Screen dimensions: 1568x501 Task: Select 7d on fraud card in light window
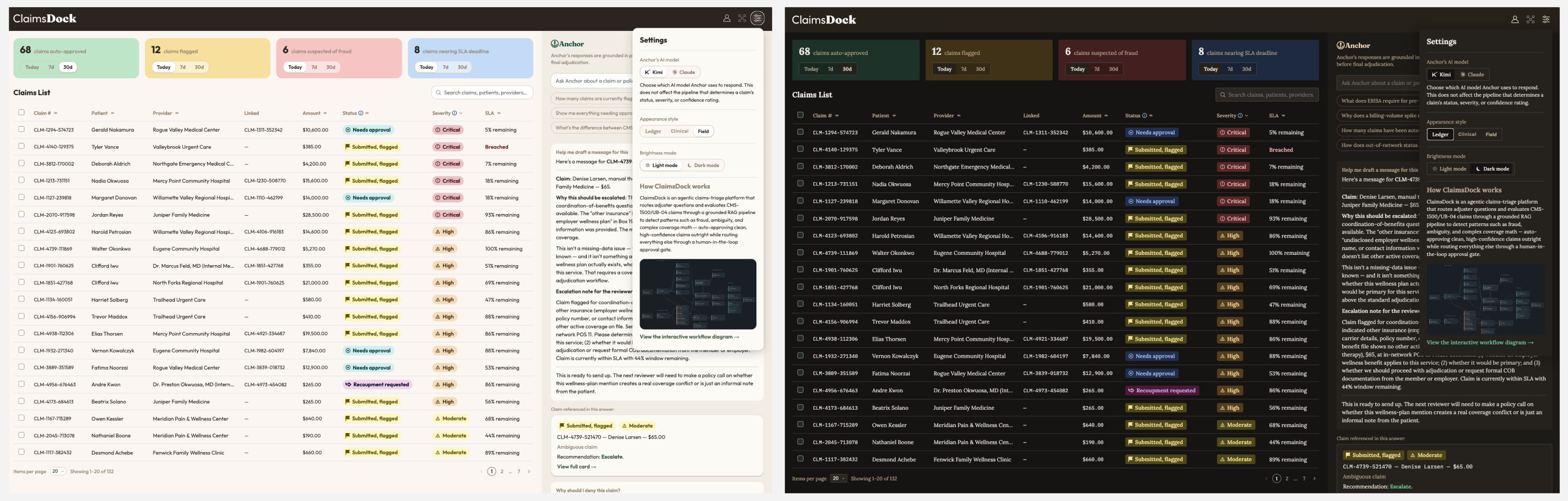(314, 67)
